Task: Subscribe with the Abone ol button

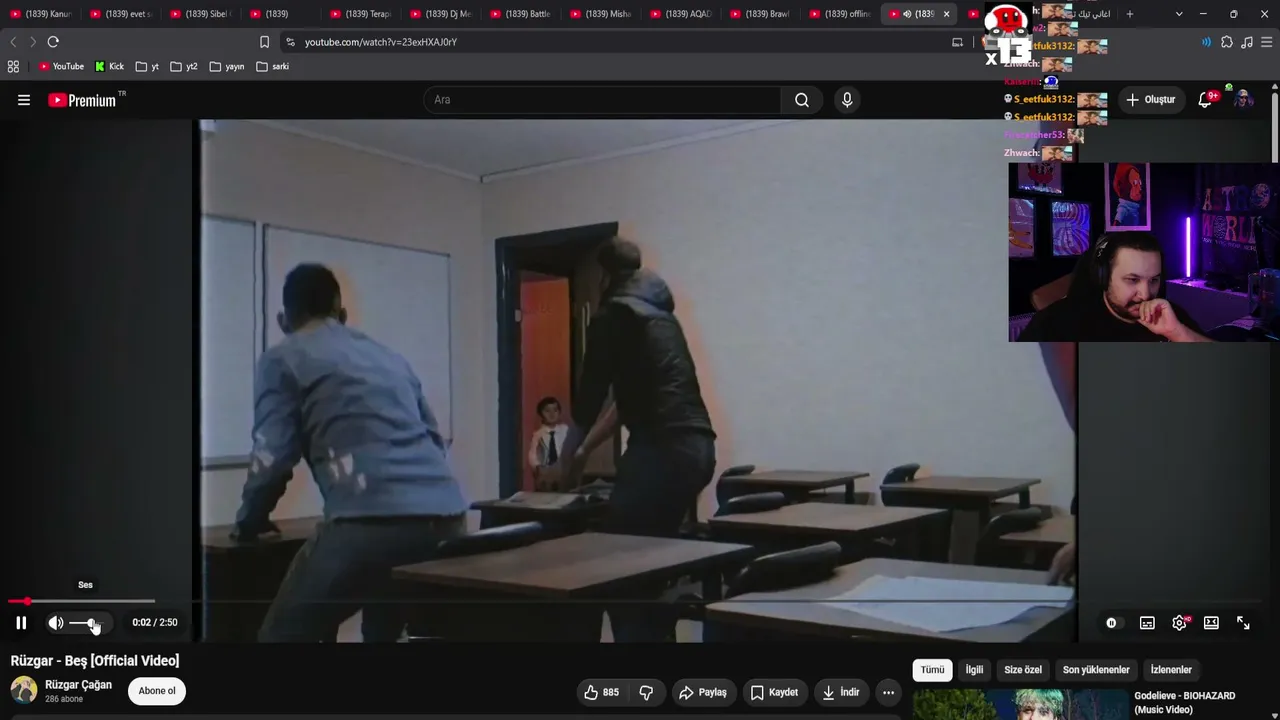Action: (157, 691)
